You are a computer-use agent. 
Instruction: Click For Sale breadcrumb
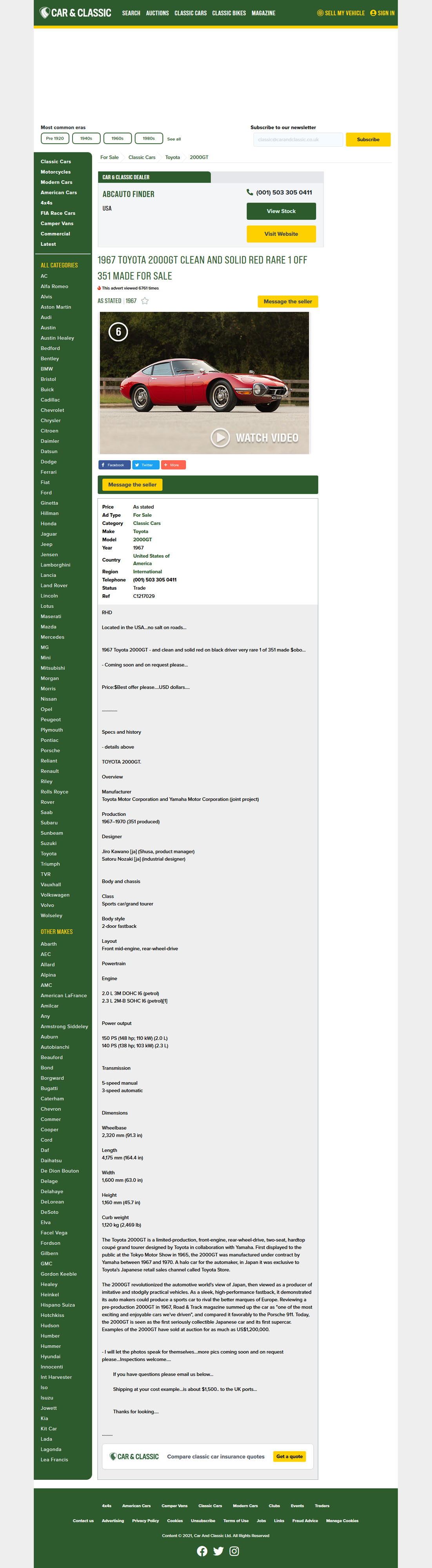point(109,157)
